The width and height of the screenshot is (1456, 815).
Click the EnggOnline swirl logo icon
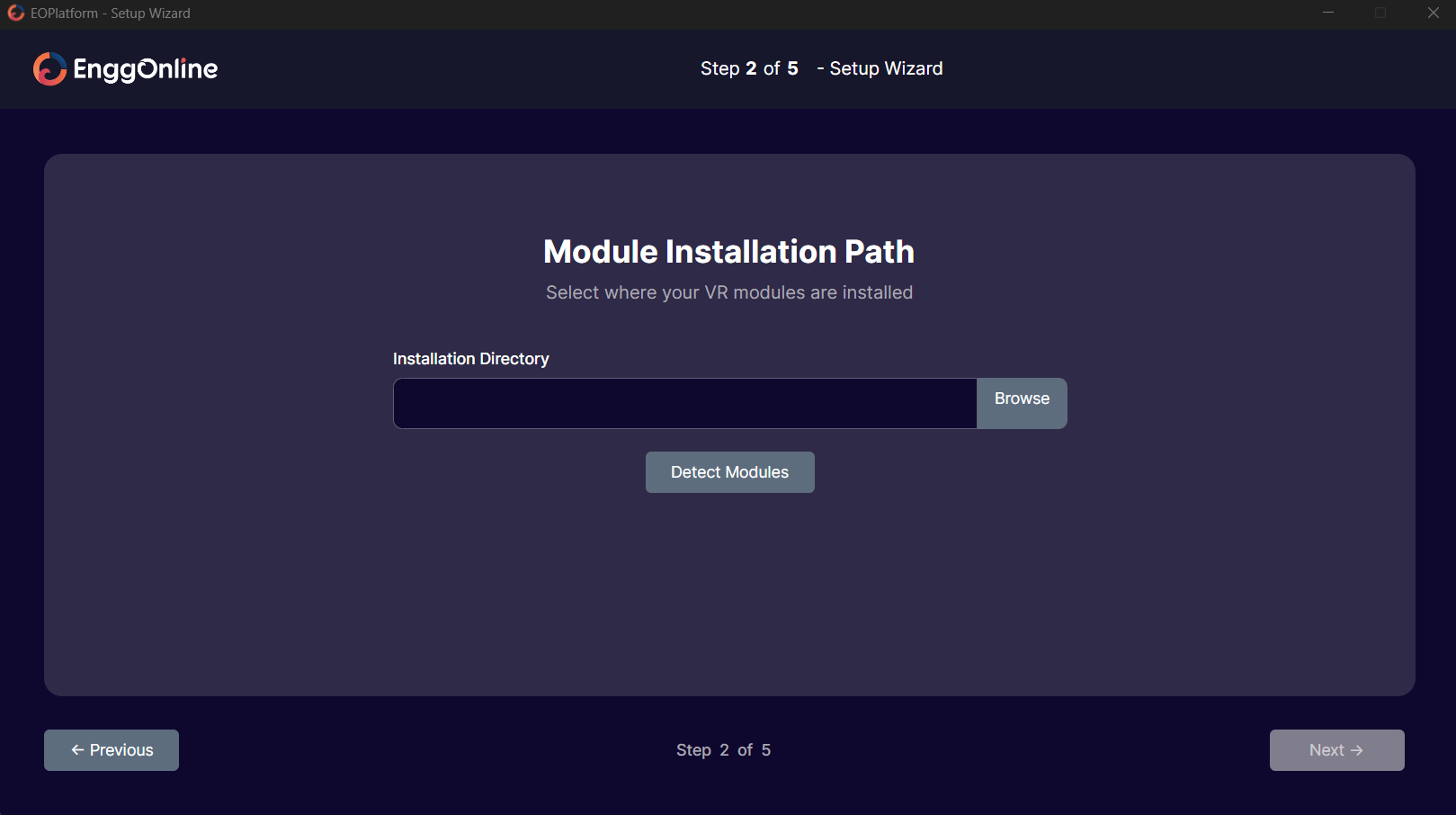pos(49,69)
